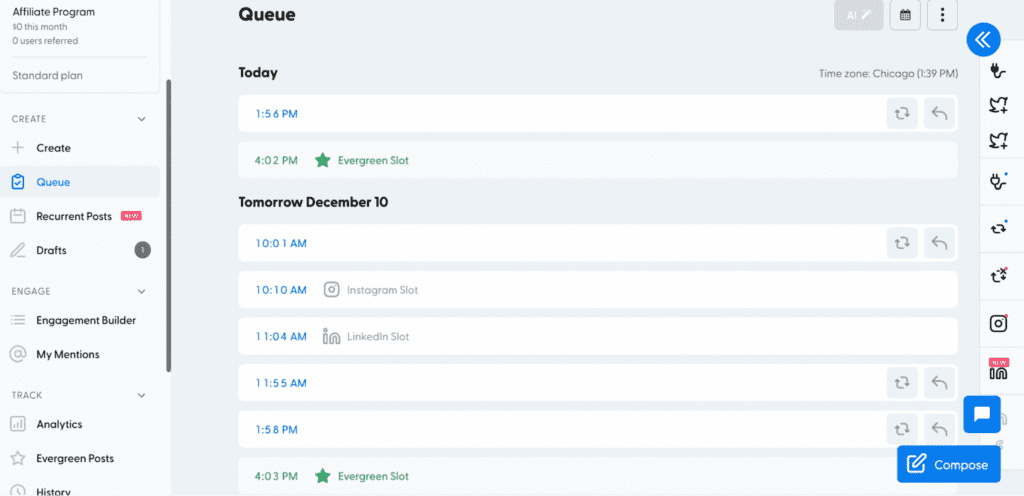Open the calendar view icon

pos(905,15)
